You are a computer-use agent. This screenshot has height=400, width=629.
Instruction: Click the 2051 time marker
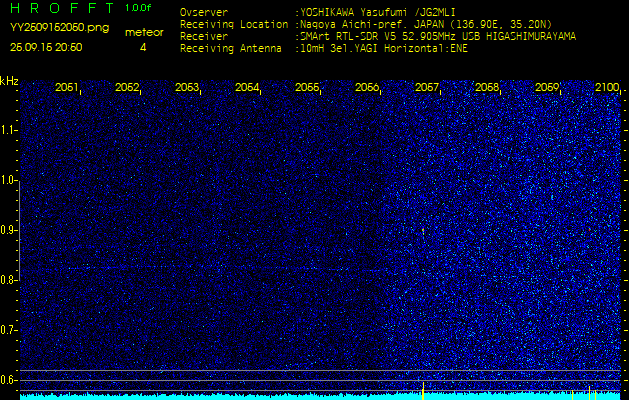(67, 87)
